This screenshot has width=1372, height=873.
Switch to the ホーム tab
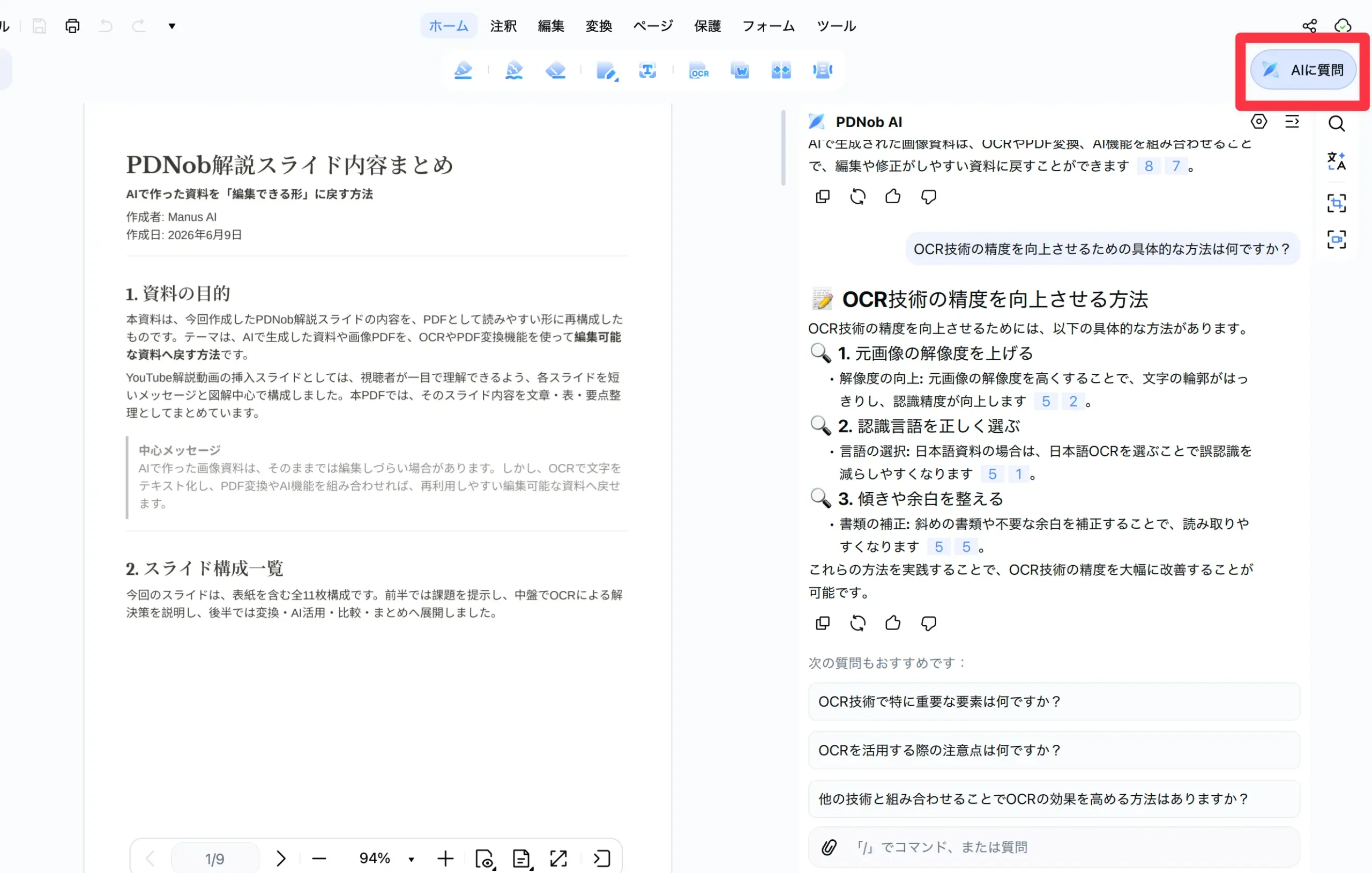pos(449,26)
